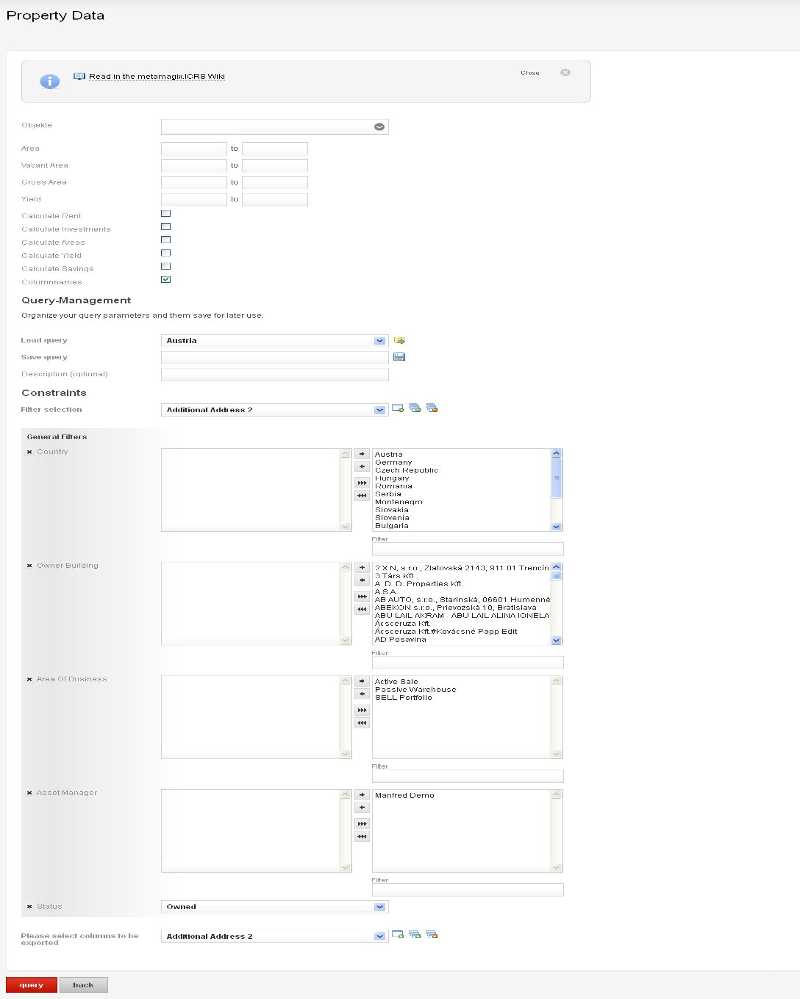Click the add arrow in the Country filter
The height and width of the screenshot is (999, 800).
[362, 454]
